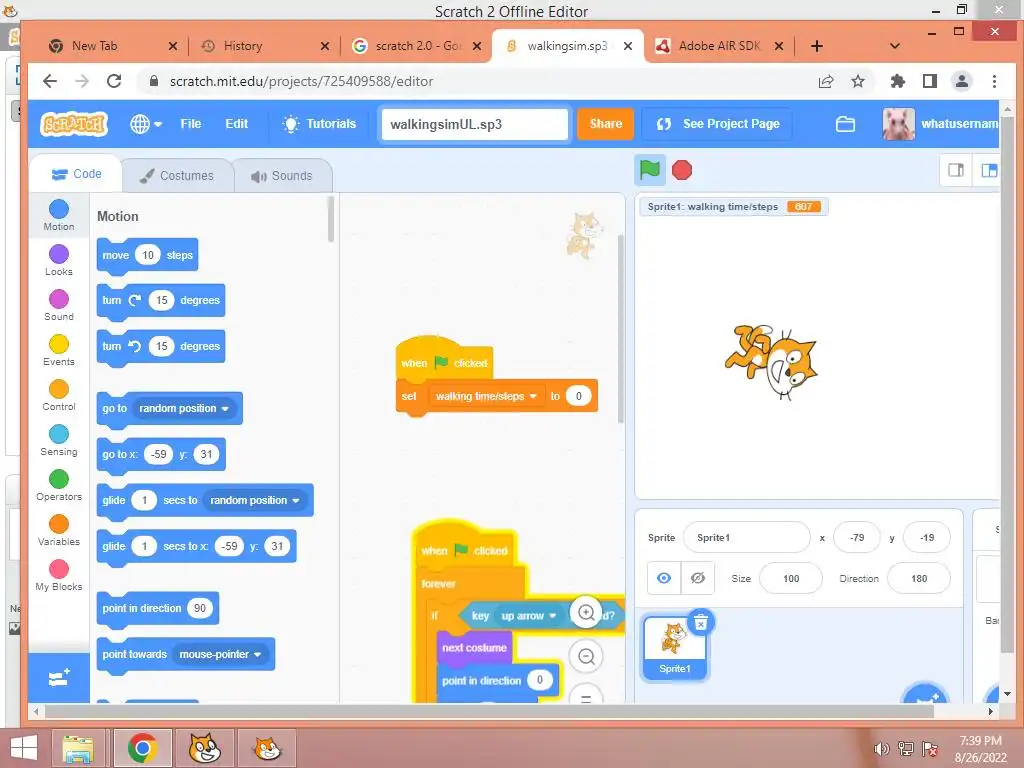Open the Operators blocks category

[x=59, y=486]
